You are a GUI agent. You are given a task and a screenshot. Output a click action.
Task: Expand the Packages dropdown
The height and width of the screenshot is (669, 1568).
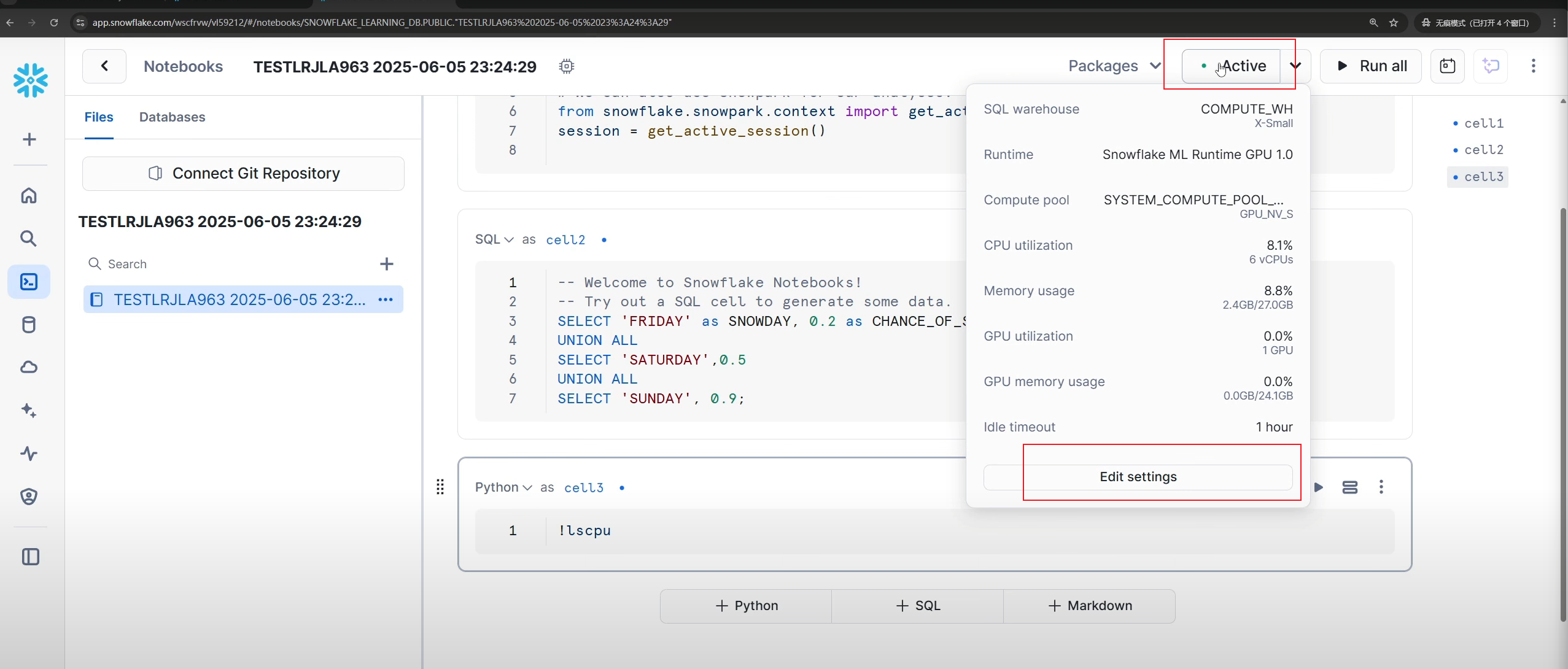click(1114, 66)
